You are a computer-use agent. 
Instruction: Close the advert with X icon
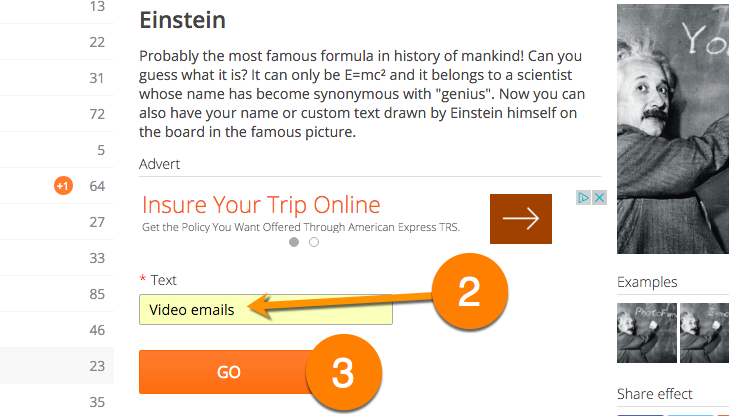(x=599, y=198)
